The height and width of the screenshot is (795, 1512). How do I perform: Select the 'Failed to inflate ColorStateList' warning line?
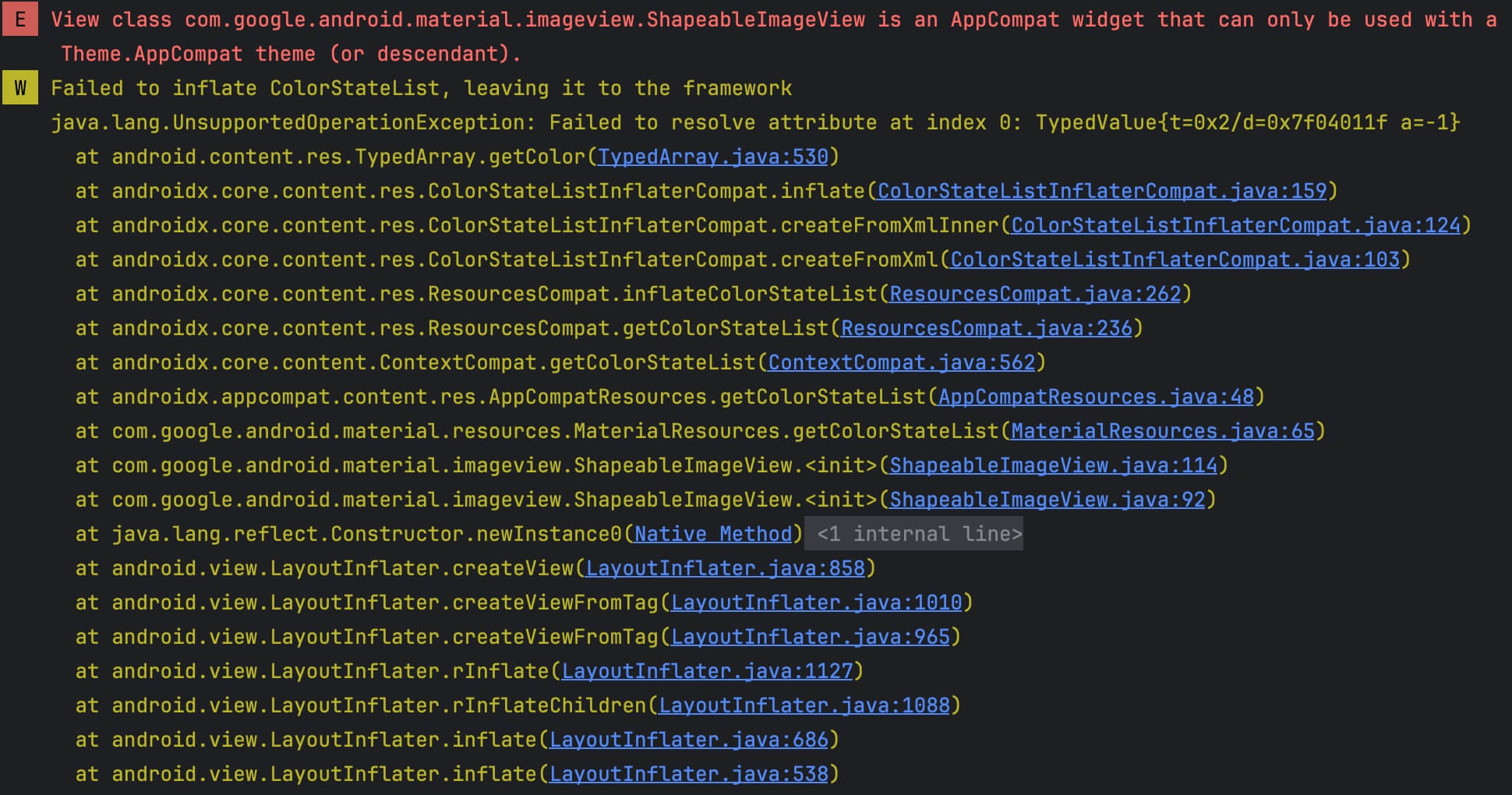click(421, 88)
